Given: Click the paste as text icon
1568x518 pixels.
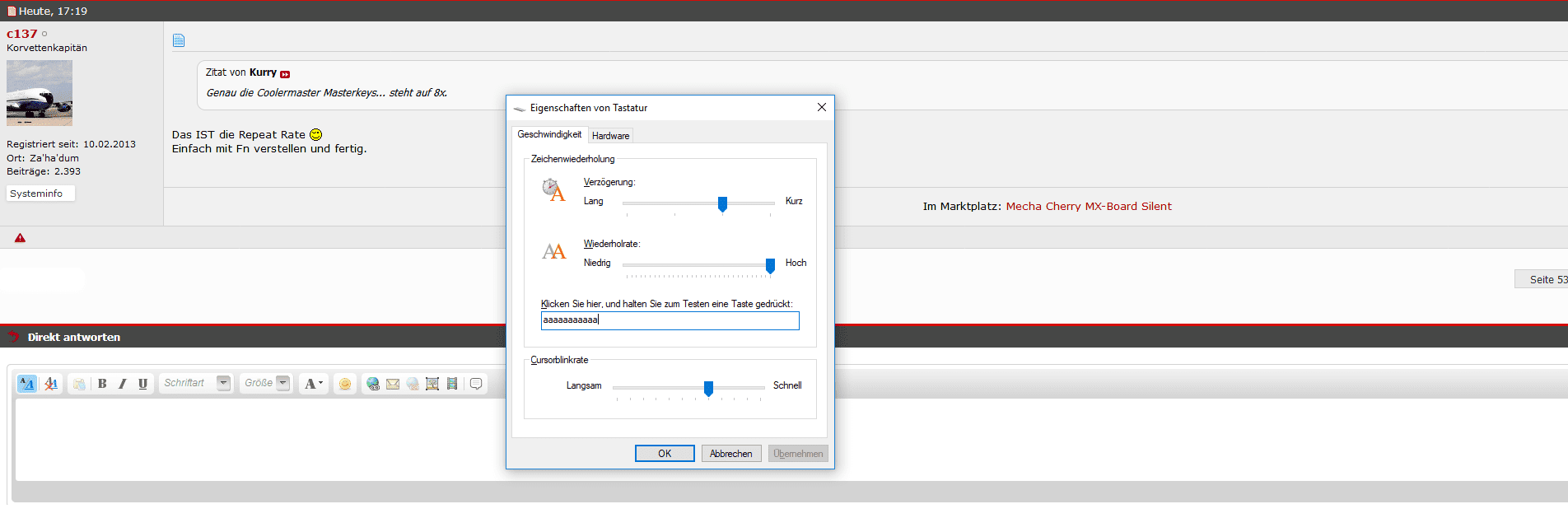Looking at the screenshot, I should click(x=79, y=384).
